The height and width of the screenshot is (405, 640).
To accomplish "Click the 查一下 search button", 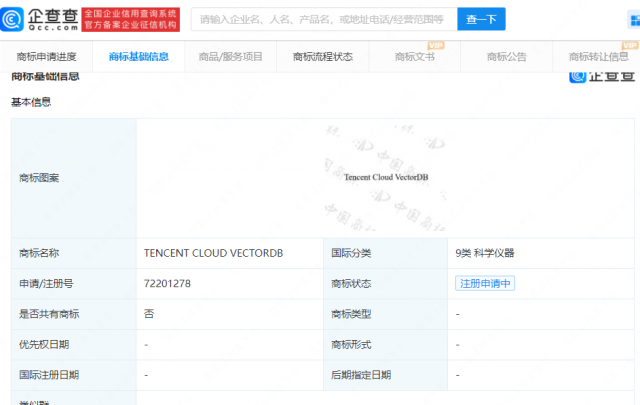I will [x=481, y=19].
